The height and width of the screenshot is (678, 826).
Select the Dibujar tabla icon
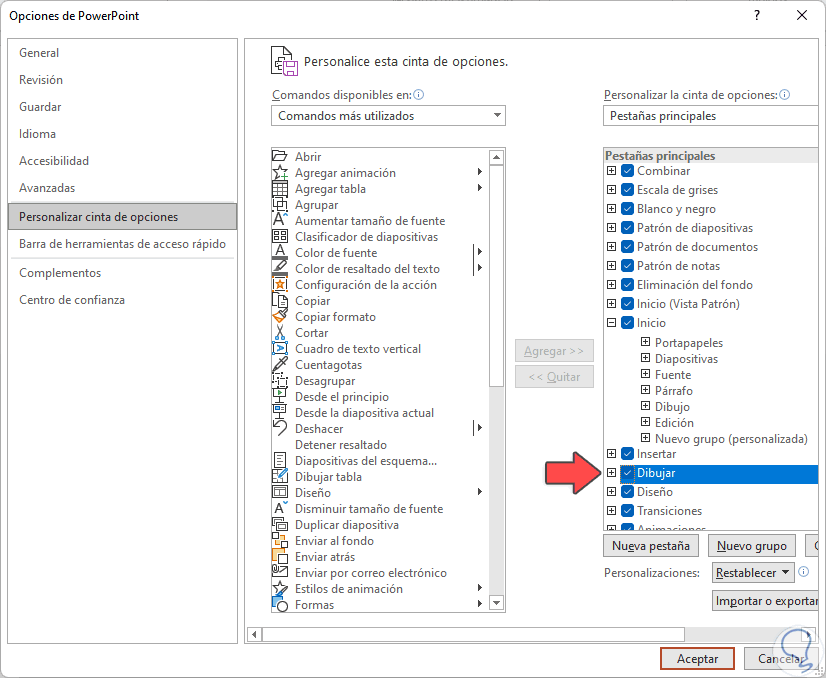(280, 476)
